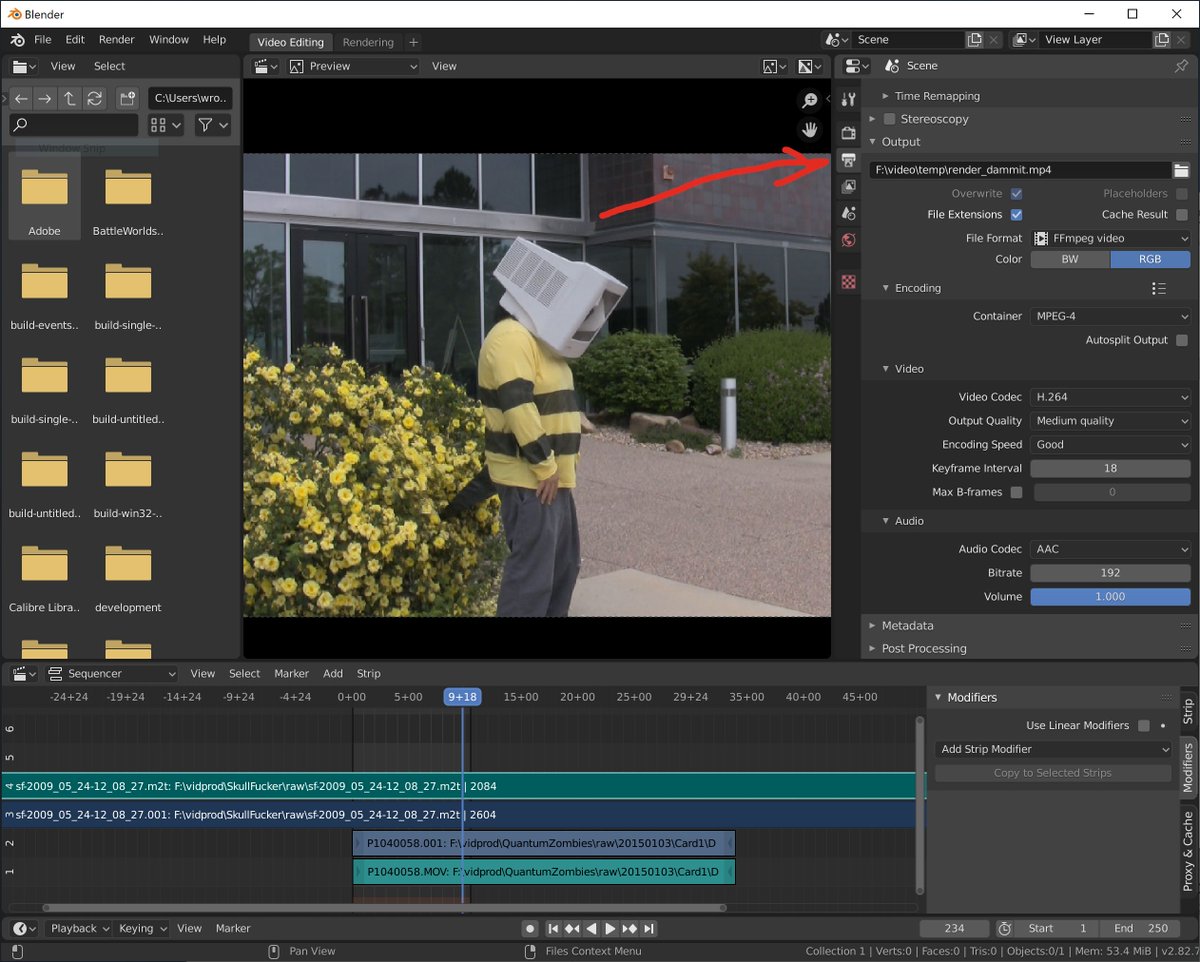Disable the Overwrite checkbox
Screen dimensions: 1200x962
(1017, 194)
